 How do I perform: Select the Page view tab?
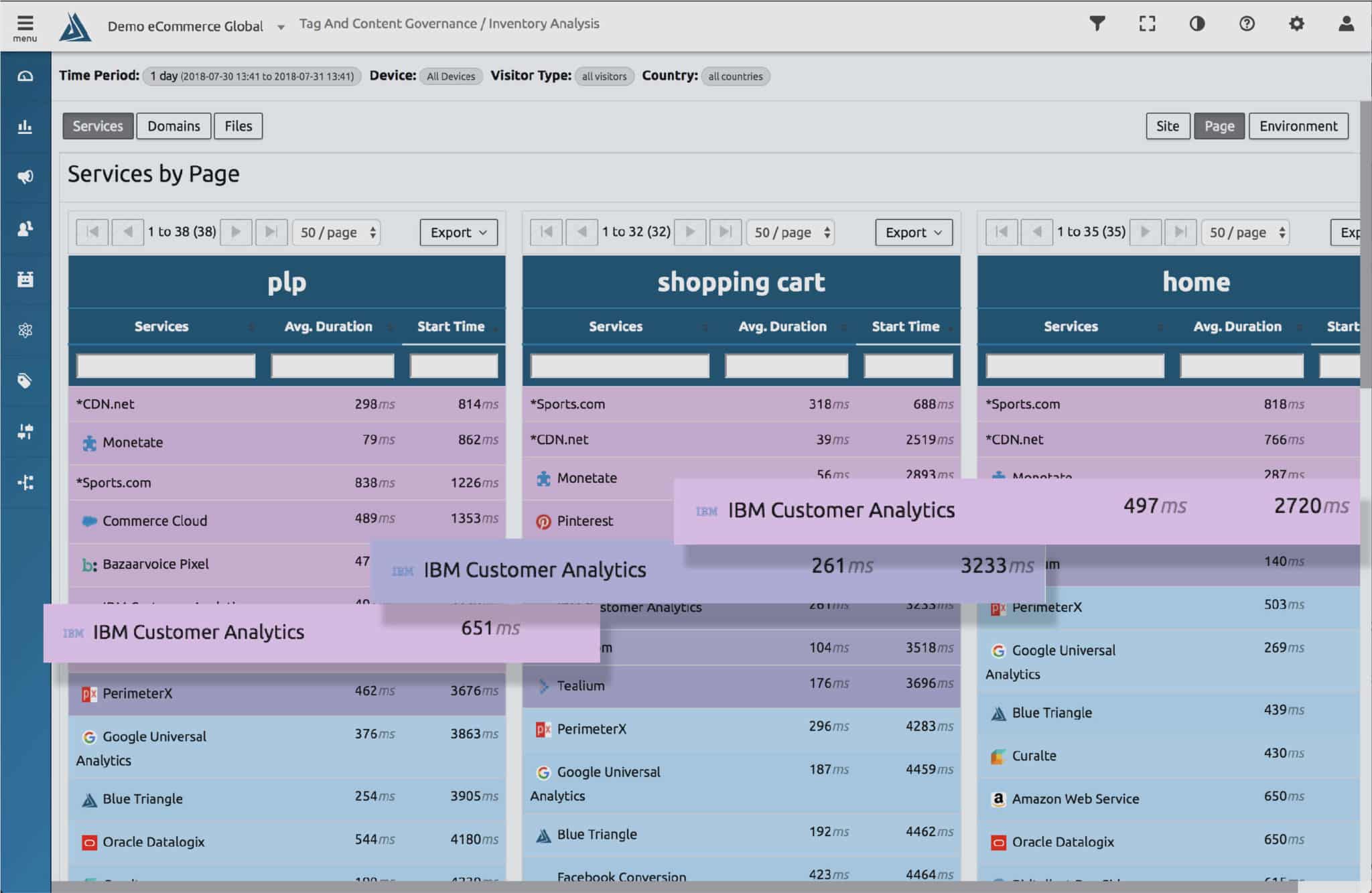(1219, 126)
